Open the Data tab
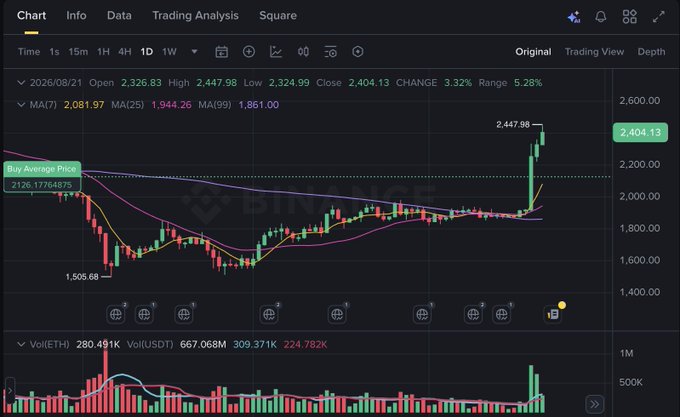680x417 pixels. [119, 16]
